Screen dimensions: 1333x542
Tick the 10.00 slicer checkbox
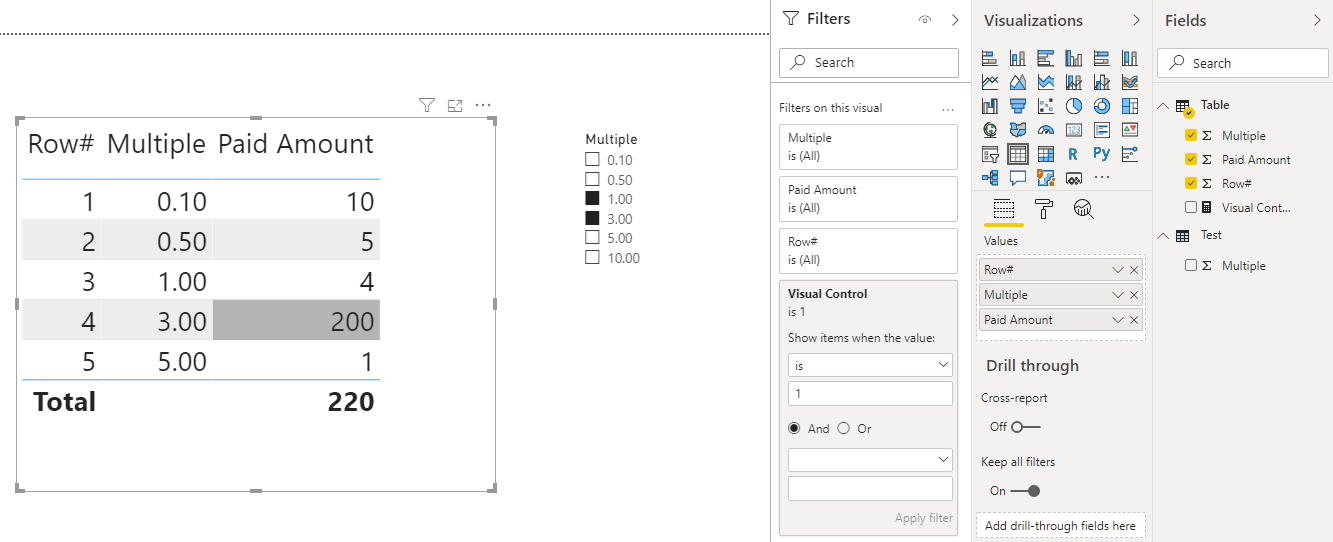click(x=592, y=257)
